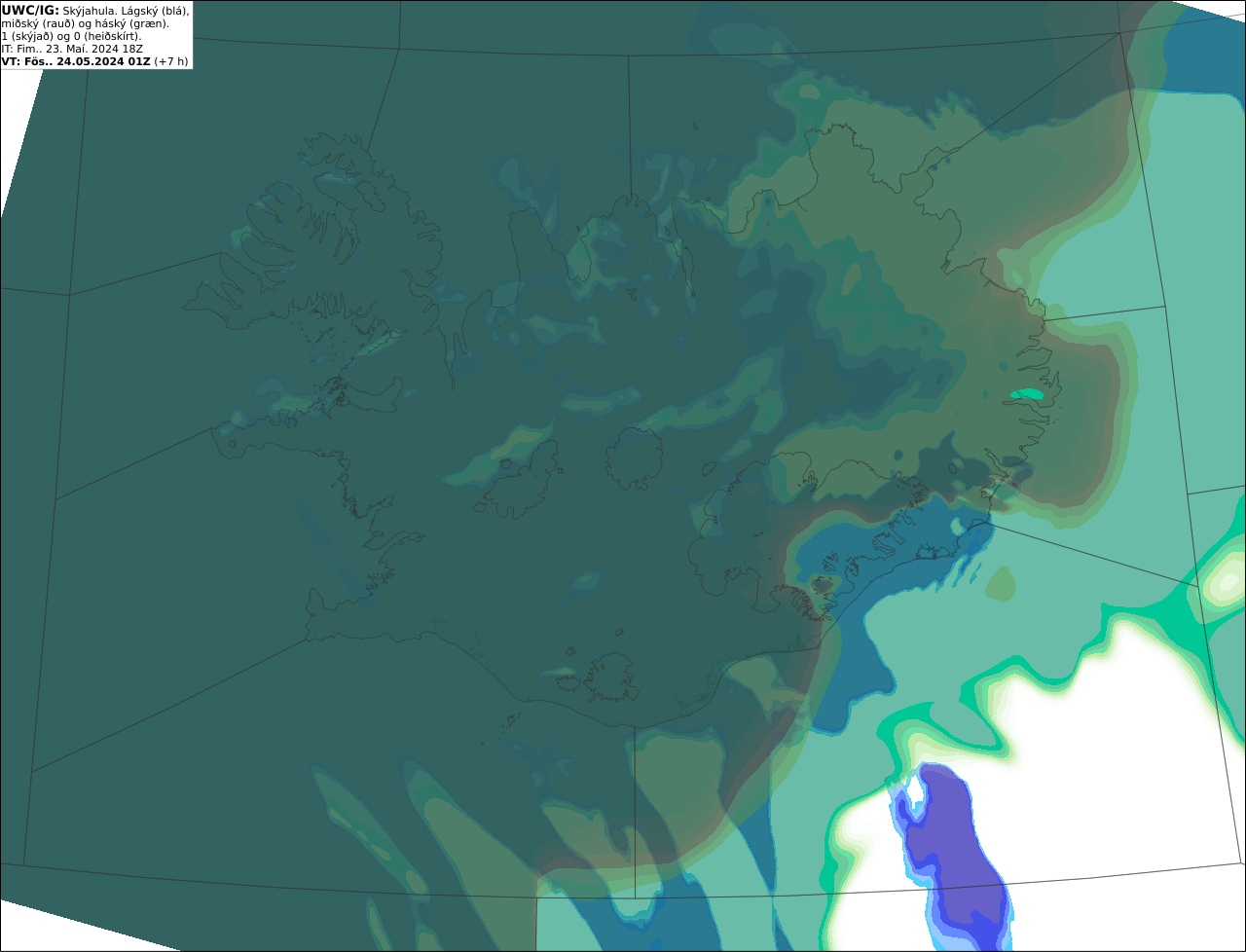Click the legend line 'miðský (rauð) og háský (græn).'

point(86,23)
